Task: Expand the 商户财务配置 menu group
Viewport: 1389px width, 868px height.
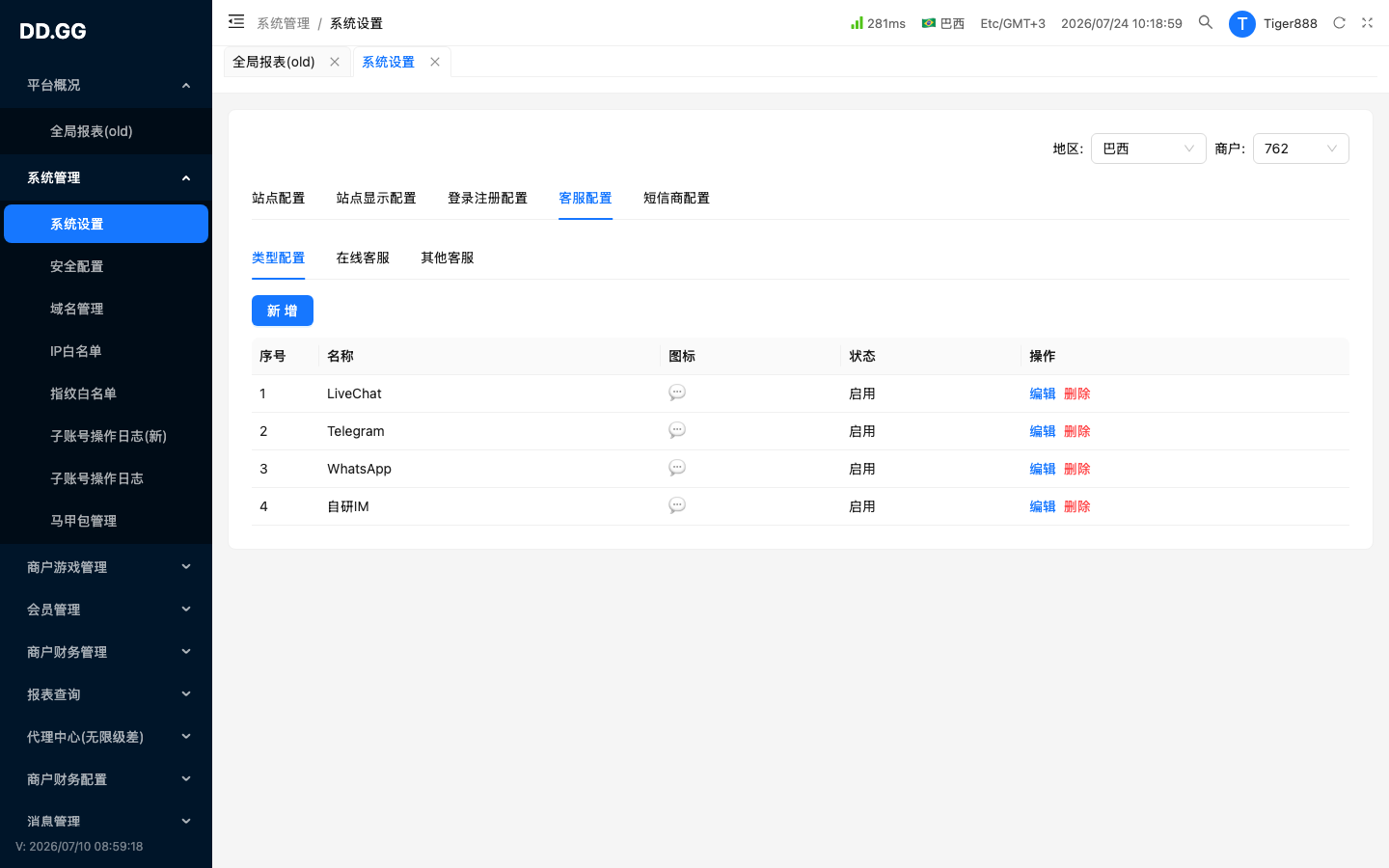Action: tap(106, 779)
